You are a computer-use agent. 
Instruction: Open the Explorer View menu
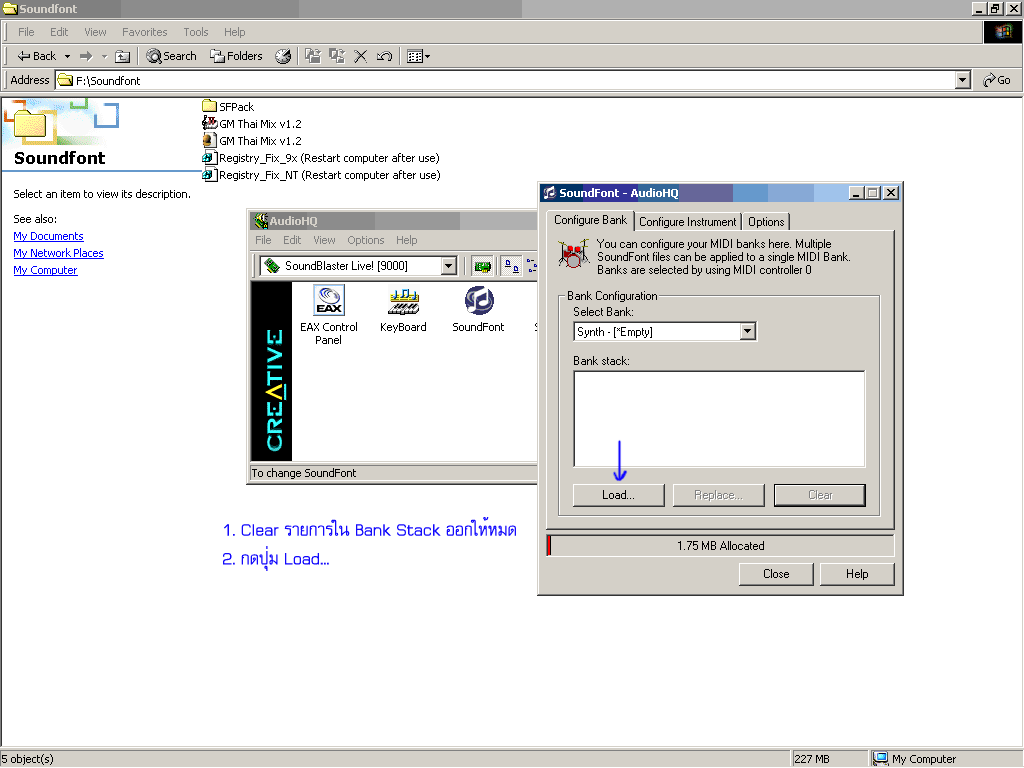pyautogui.click(x=95, y=32)
